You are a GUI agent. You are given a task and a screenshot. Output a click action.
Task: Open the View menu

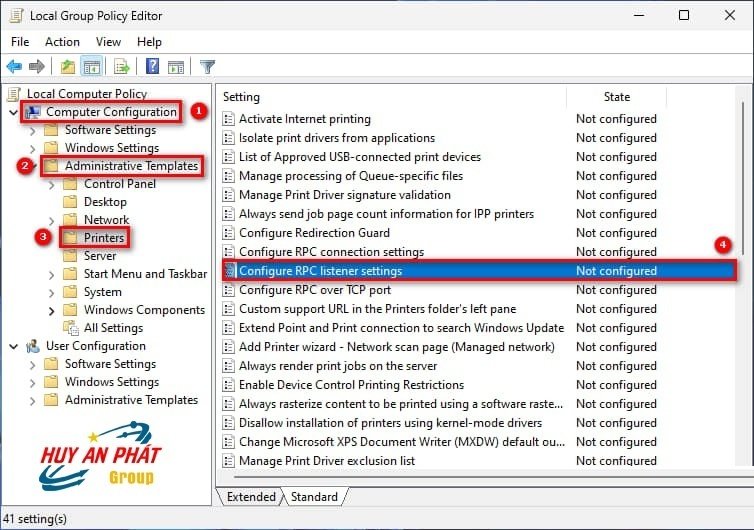pyautogui.click(x=108, y=42)
